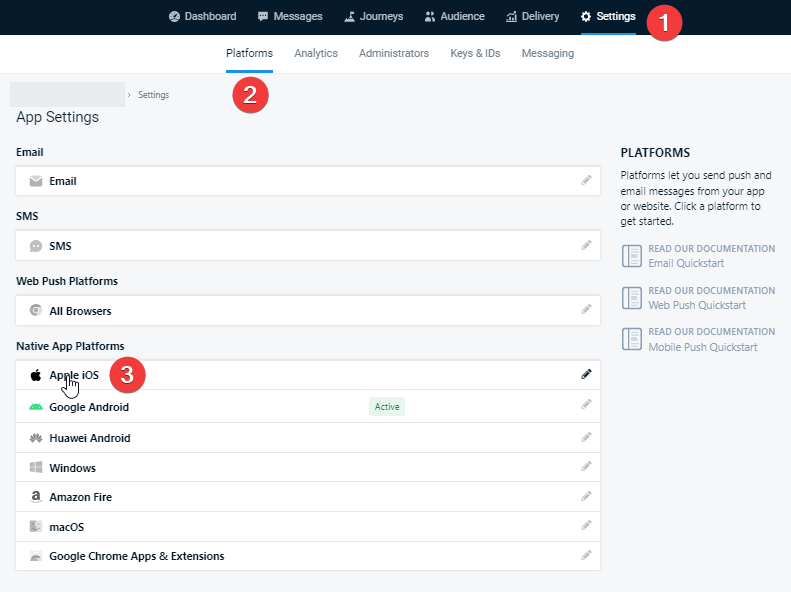Viewport: 791px width, 592px height.
Task: Click the Chrome Apps & Extensions icon
Action: click(x=36, y=556)
